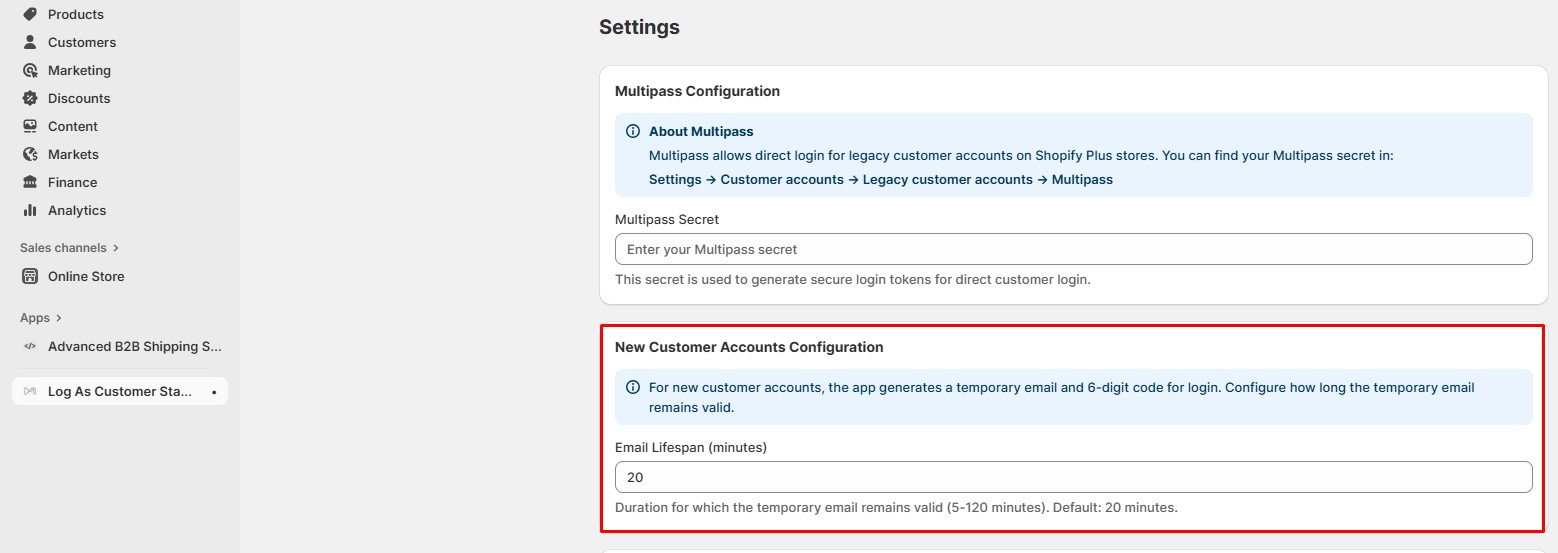Expand the Sales channels section

[116, 247]
